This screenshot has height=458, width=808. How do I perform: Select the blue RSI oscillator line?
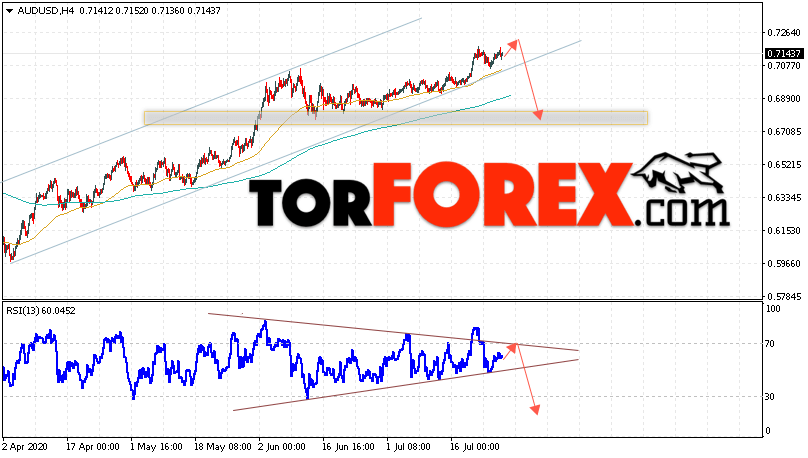click(252, 361)
